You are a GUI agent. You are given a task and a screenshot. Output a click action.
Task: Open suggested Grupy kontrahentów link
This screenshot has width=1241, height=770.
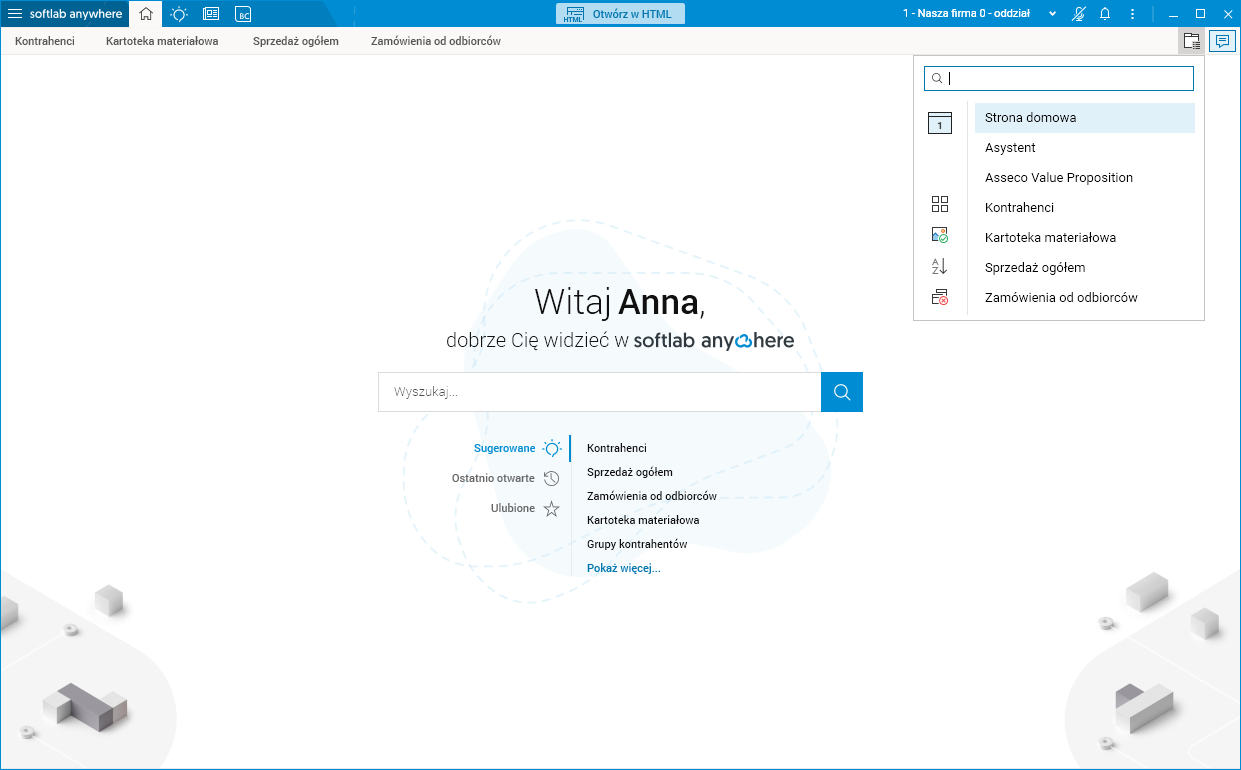click(x=637, y=544)
